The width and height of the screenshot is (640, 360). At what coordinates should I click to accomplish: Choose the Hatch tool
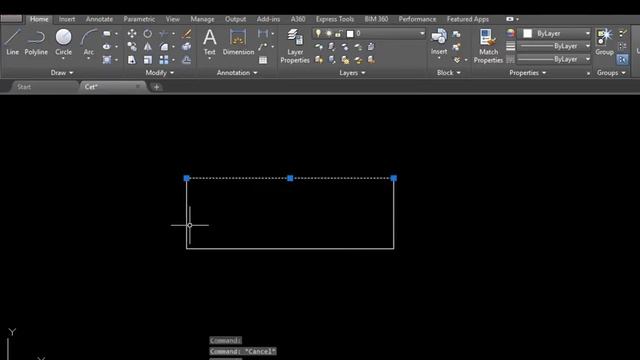point(107,60)
